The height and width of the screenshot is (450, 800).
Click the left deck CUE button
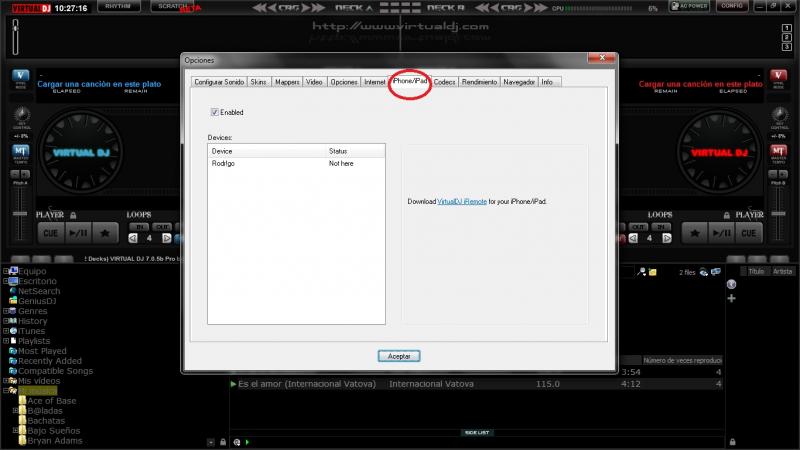(x=51, y=233)
